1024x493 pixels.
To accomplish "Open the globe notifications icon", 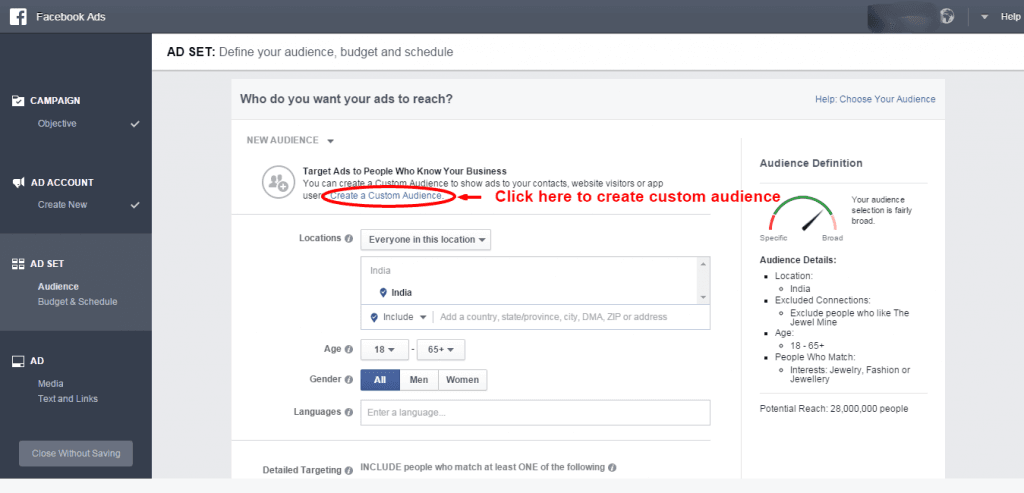I will 947,16.
